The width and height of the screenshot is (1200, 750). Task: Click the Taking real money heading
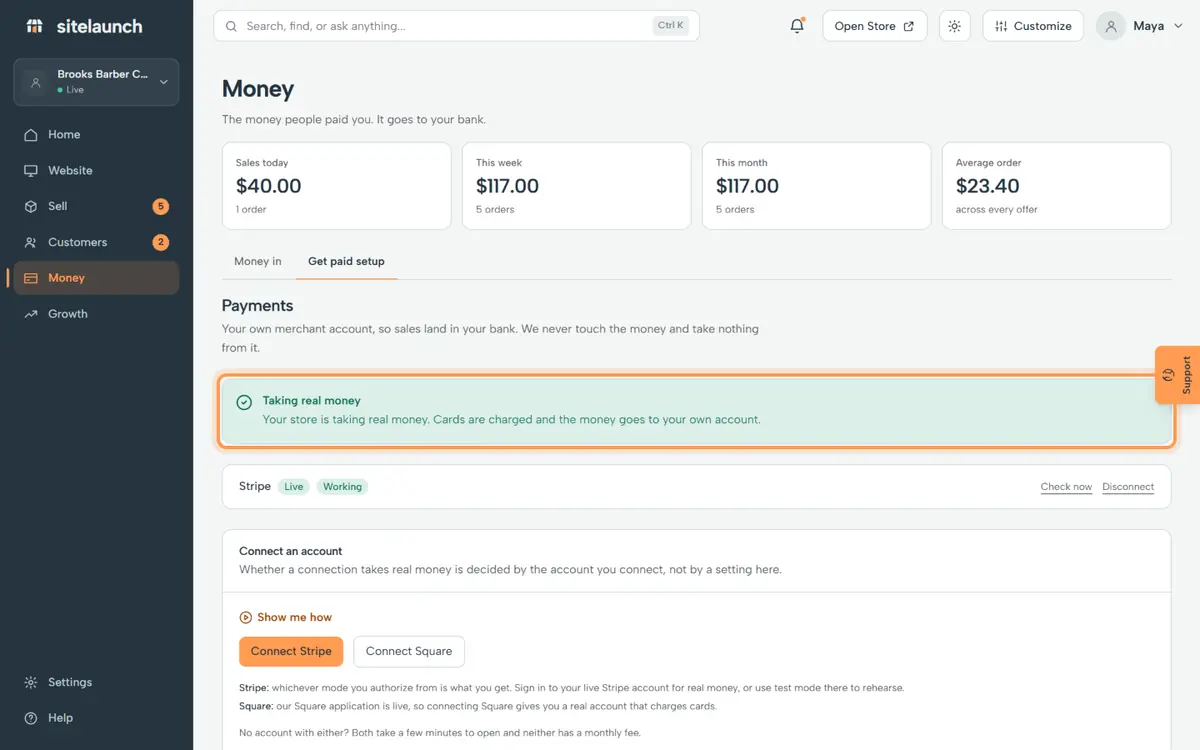click(x=311, y=401)
